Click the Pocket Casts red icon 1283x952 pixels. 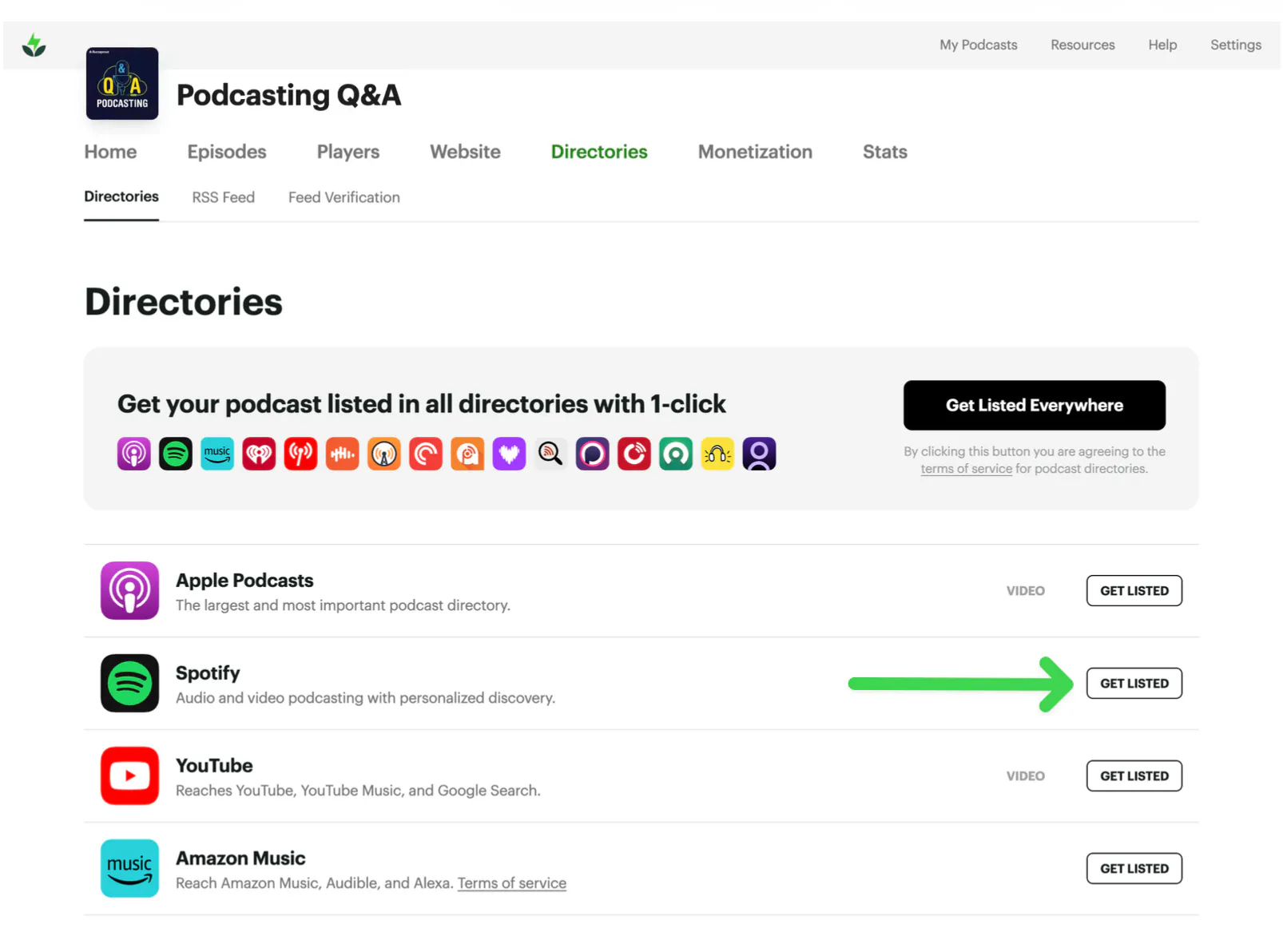click(x=426, y=454)
